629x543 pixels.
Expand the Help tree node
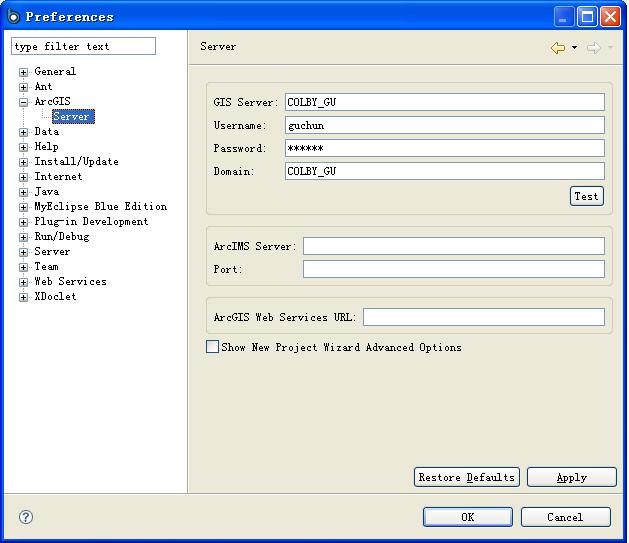[23, 147]
